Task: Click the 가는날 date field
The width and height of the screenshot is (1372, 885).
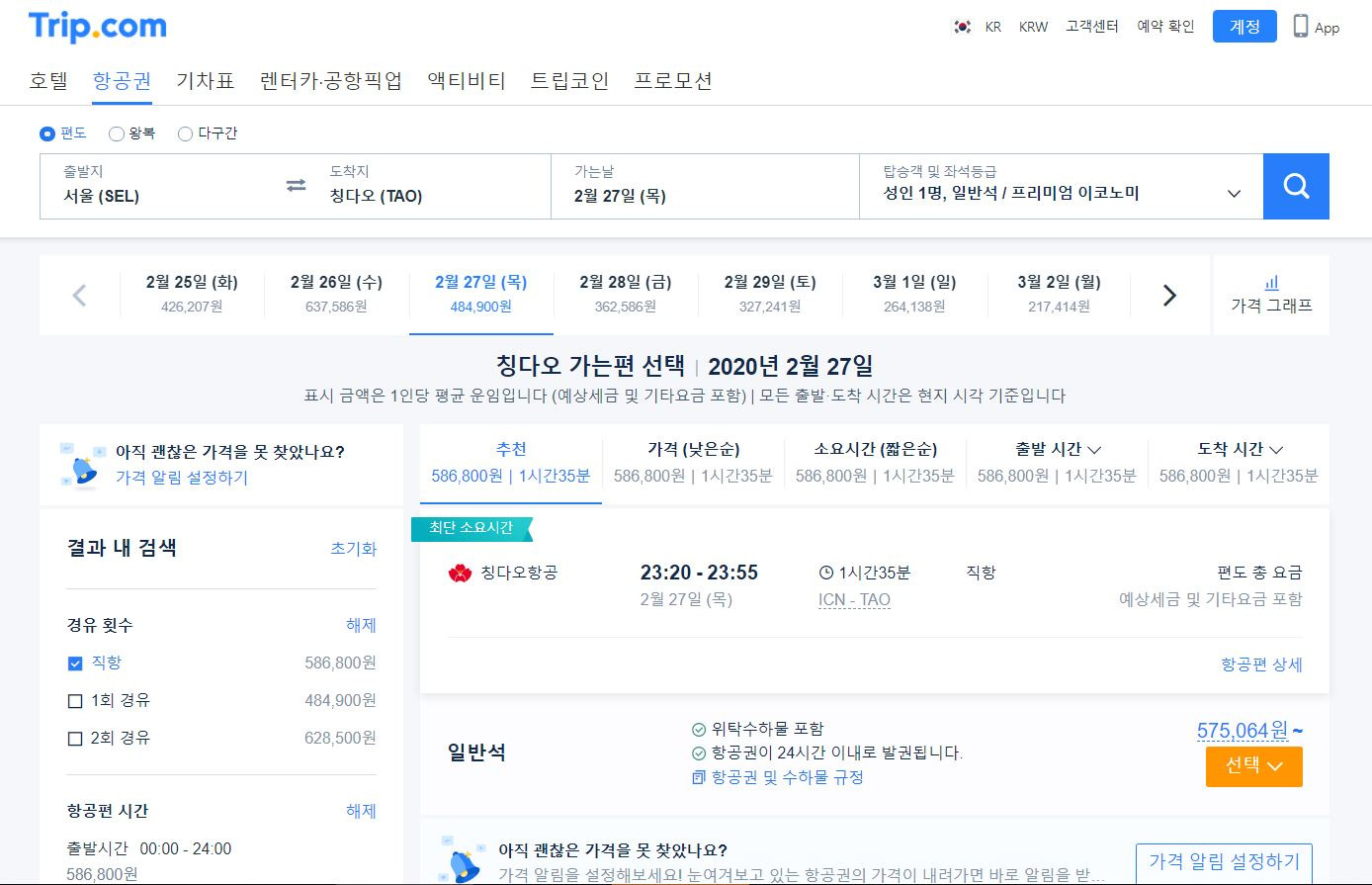Action: (x=705, y=186)
